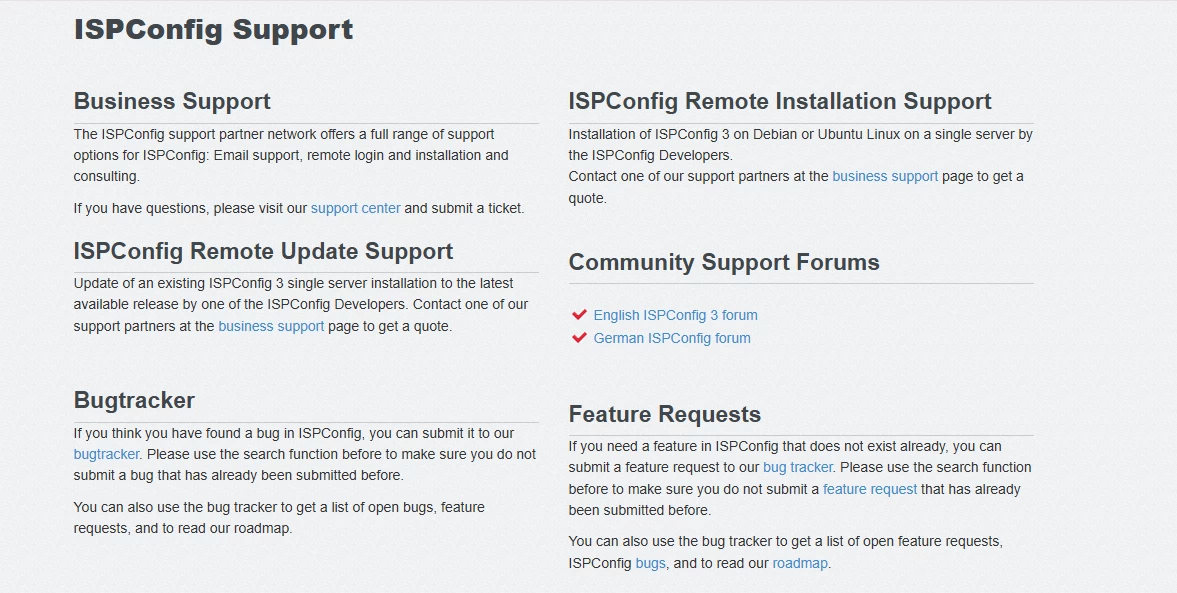
Task: Click business support link under Remote Update Support
Action: 270,326
